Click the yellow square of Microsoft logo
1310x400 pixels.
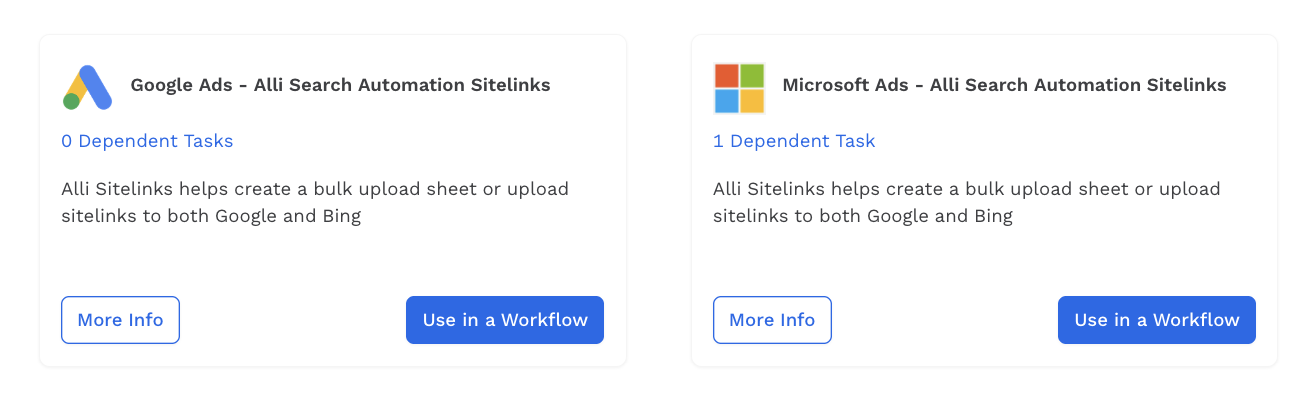[752, 101]
